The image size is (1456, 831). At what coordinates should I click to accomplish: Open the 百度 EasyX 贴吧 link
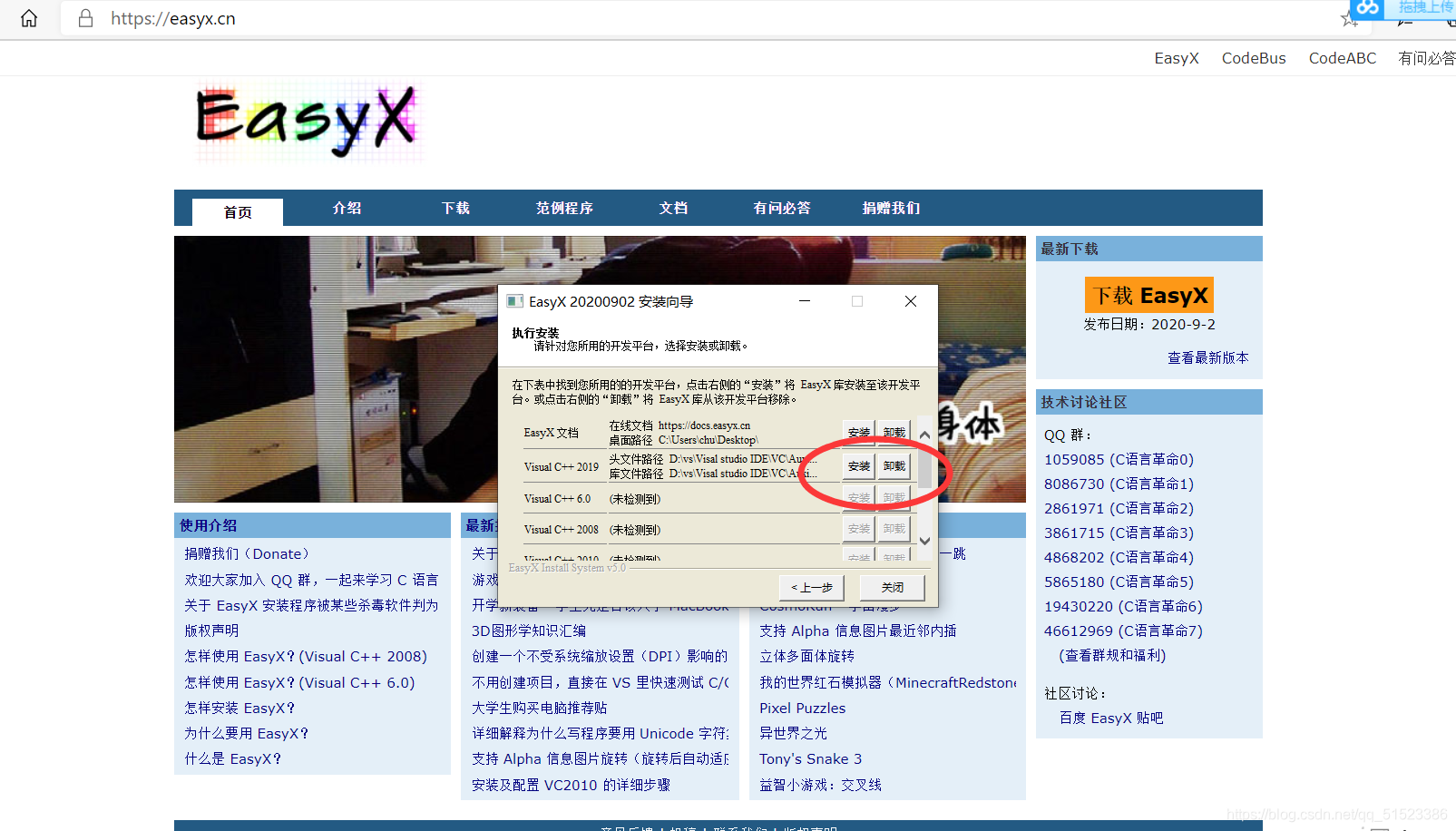[1111, 718]
